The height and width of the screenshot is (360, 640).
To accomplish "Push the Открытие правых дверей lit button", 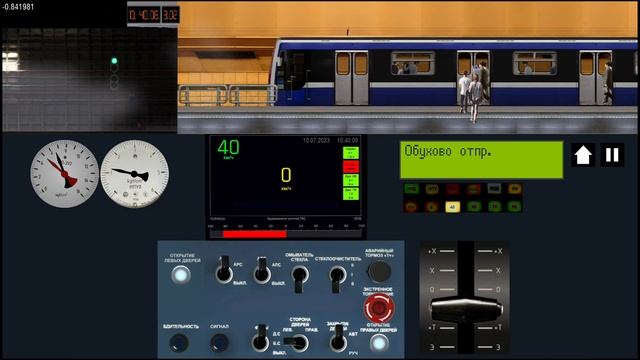I will [x=379, y=343].
